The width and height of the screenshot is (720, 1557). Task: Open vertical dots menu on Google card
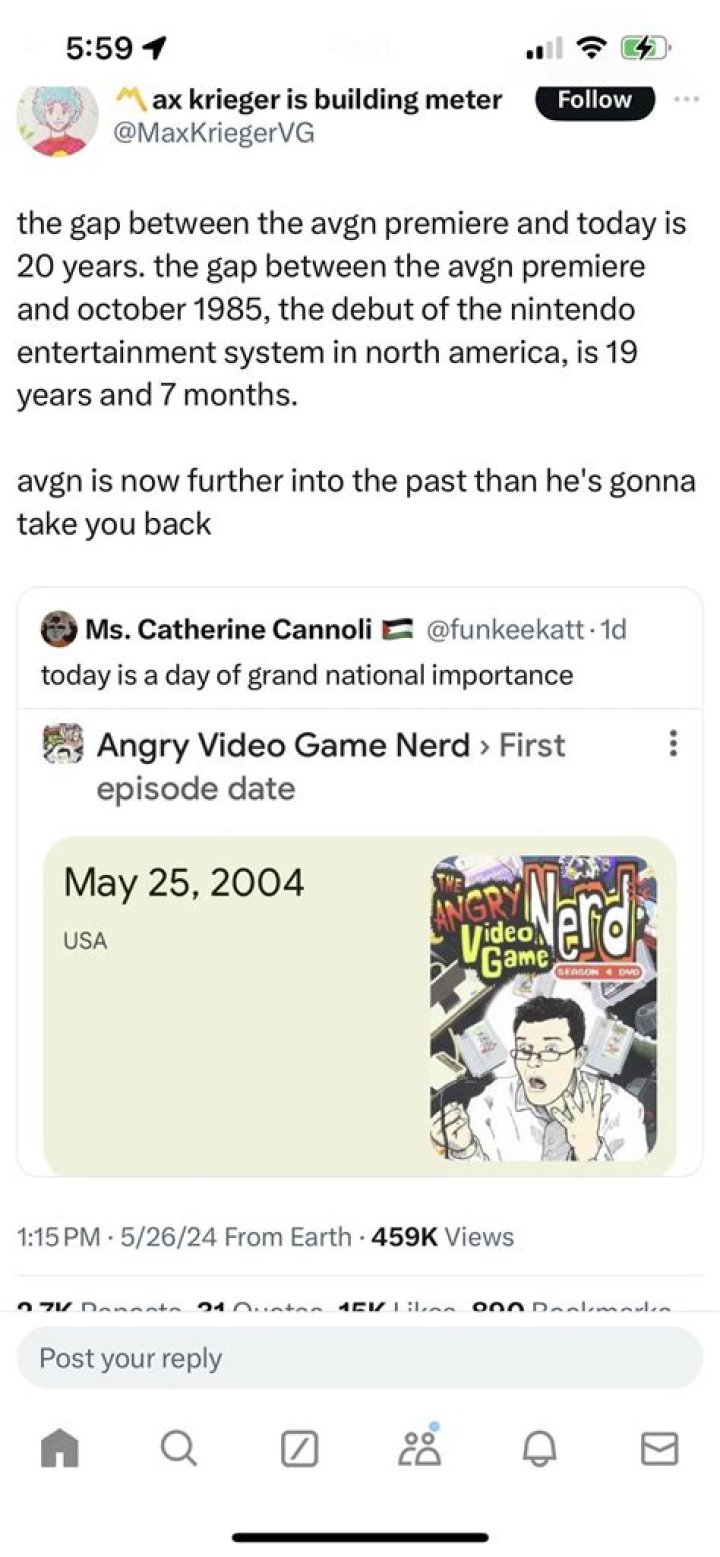click(x=673, y=743)
